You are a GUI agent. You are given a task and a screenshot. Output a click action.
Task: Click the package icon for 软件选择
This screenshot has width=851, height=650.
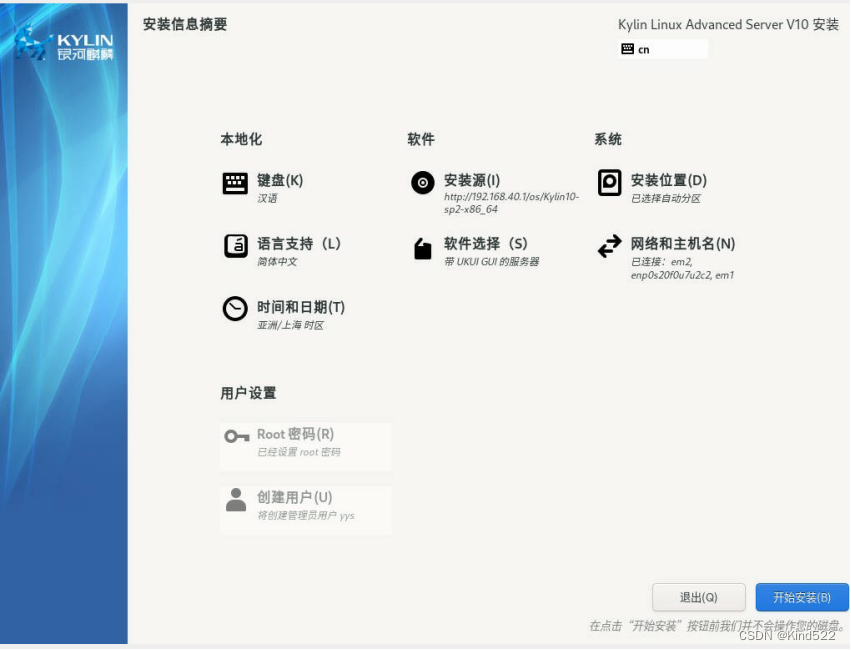tap(423, 249)
